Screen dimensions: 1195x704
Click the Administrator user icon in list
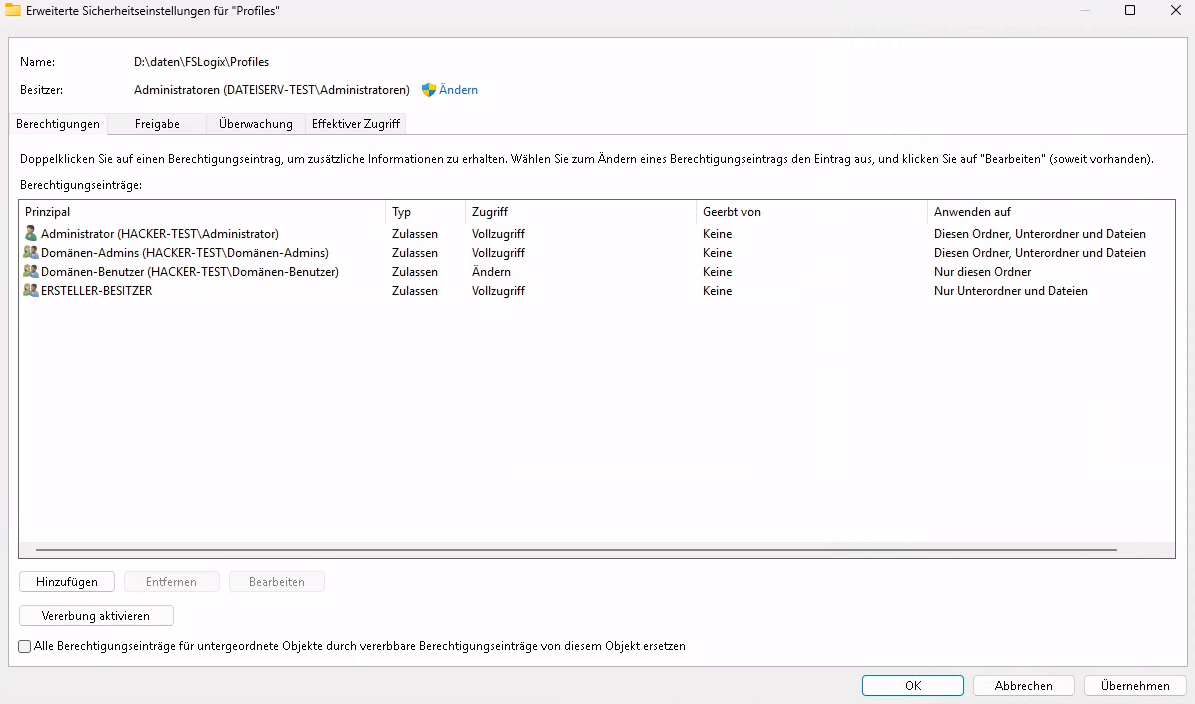point(30,234)
